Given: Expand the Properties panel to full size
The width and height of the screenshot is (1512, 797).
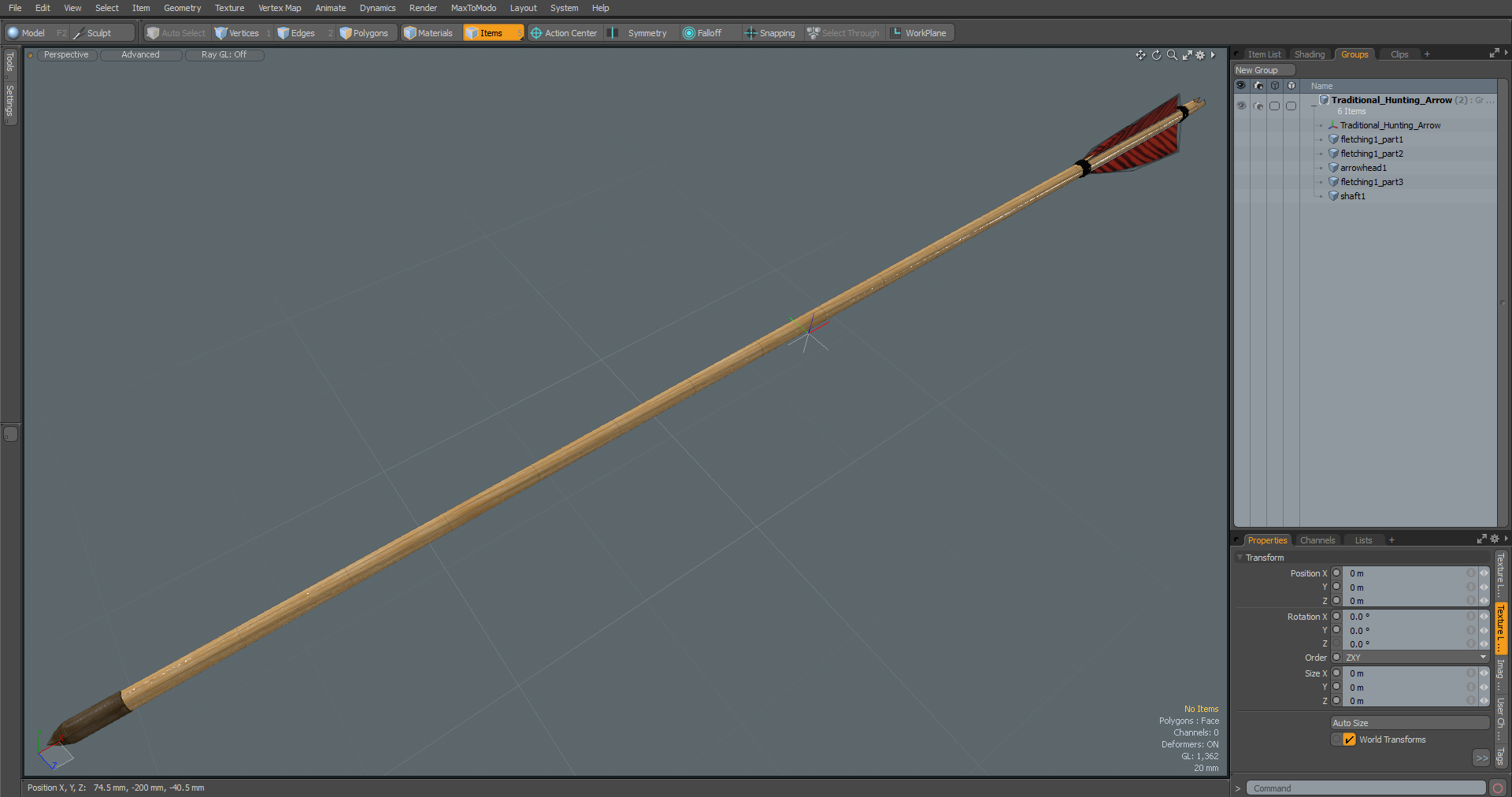Looking at the screenshot, I should tap(1481, 539).
